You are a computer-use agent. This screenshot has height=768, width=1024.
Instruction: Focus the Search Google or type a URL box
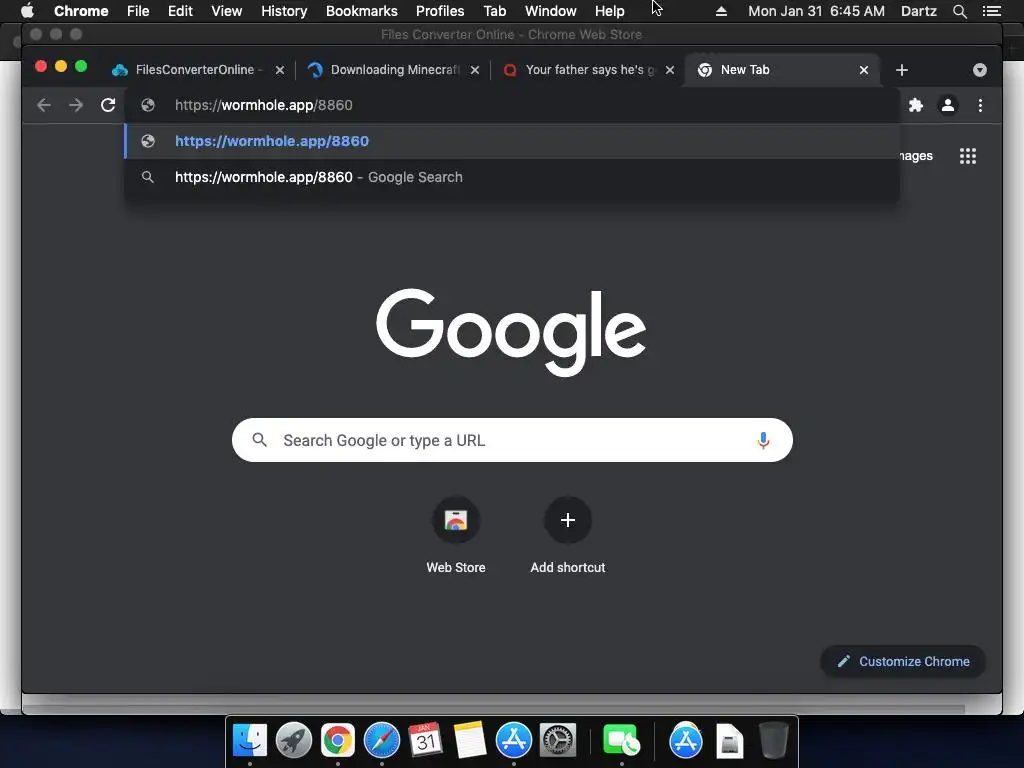tap(512, 440)
